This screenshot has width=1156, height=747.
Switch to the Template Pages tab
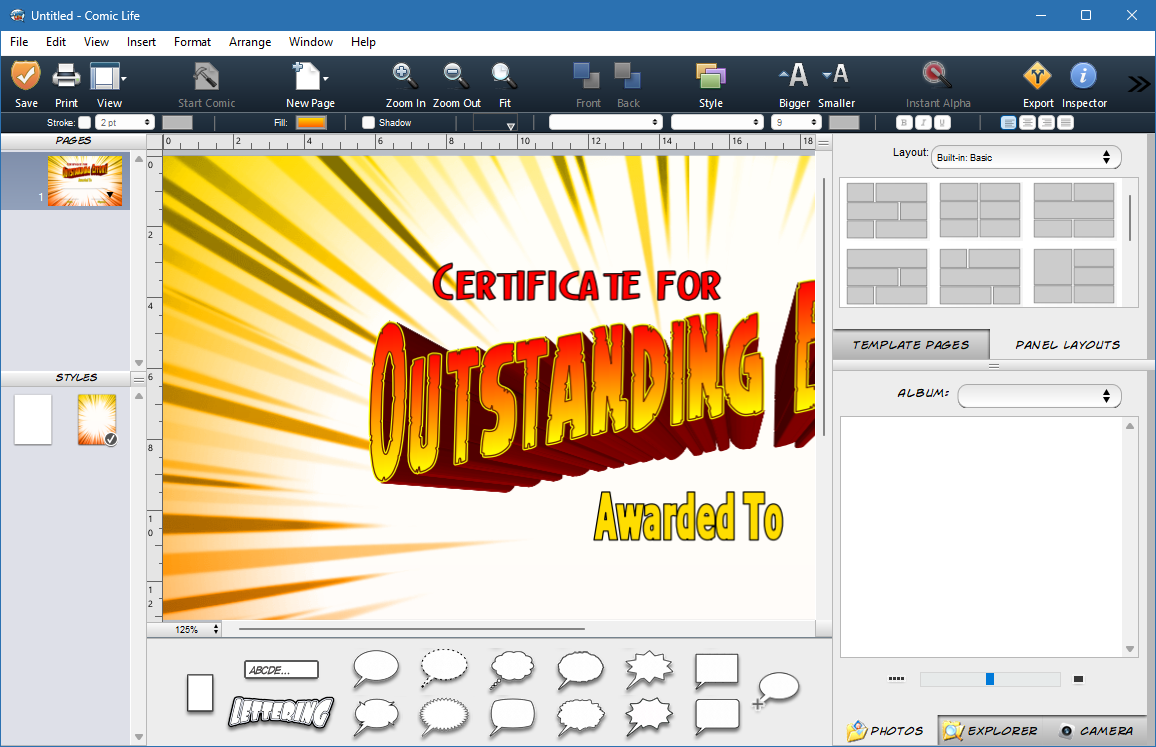tap(911, 344)
